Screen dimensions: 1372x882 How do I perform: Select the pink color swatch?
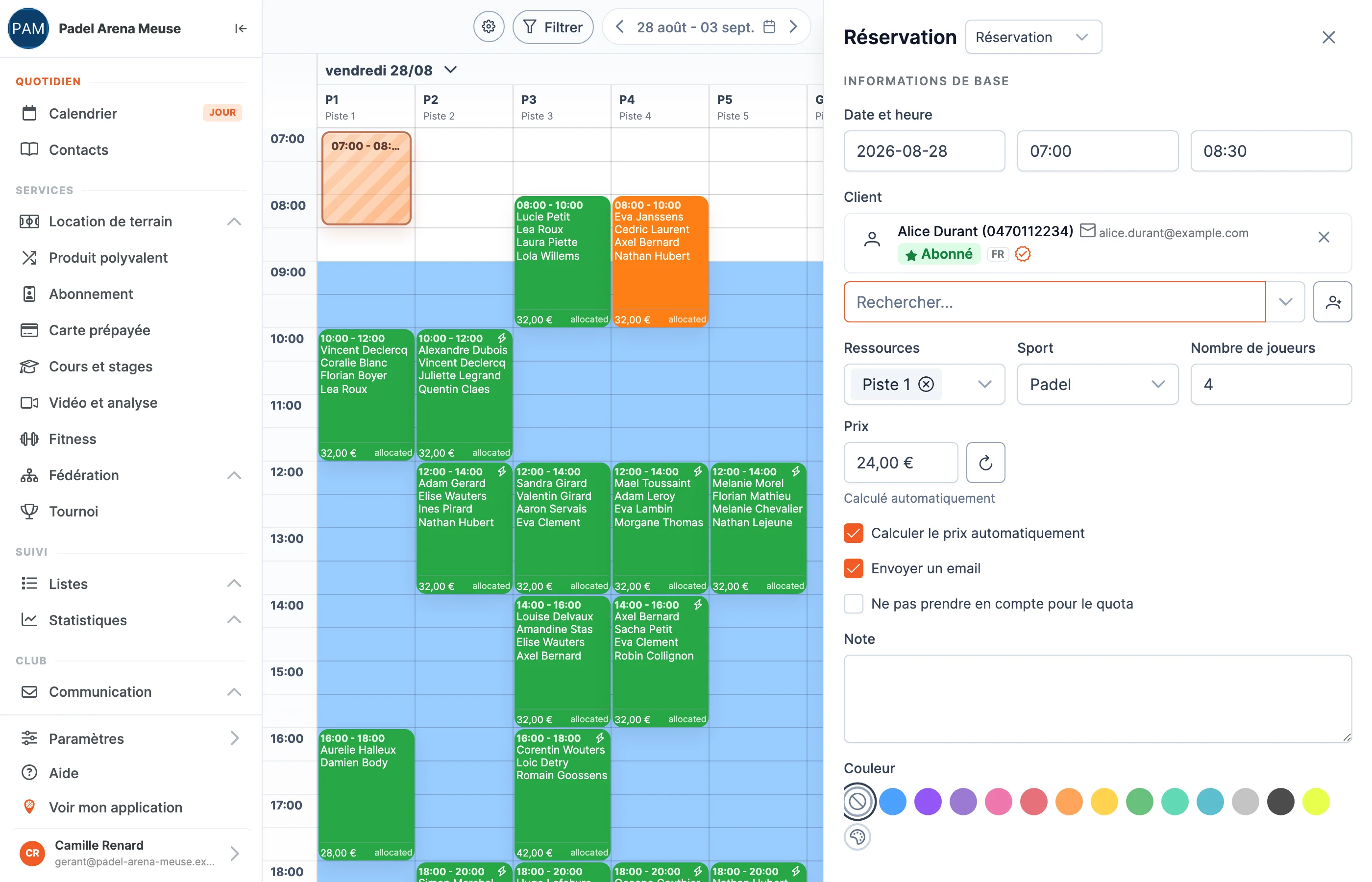click(x=998, y=801)
